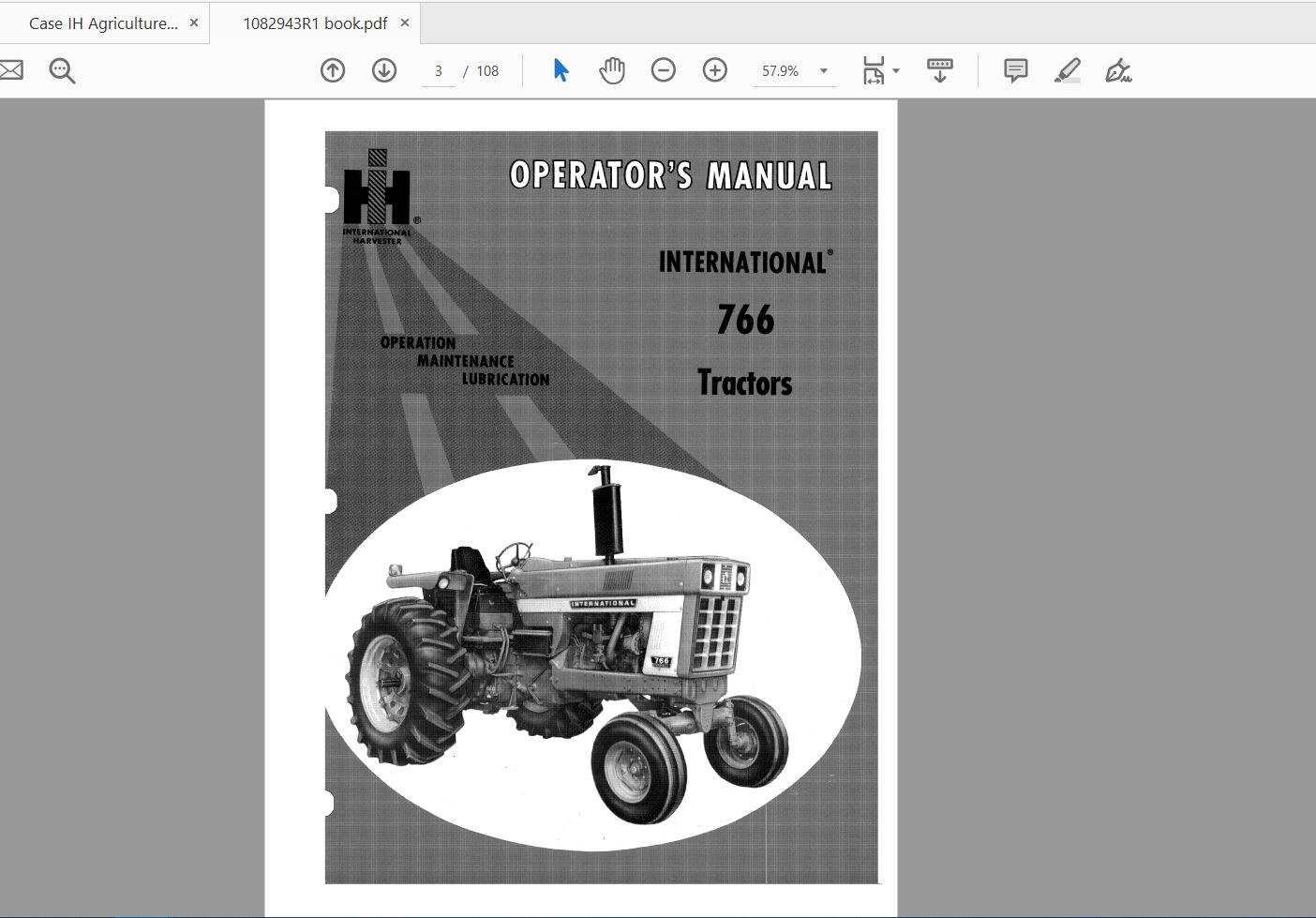Image resolution: width=1316 pixels, height=918 pixels.
Task: Expand the page fit options arrow
Action: [896, 71]
